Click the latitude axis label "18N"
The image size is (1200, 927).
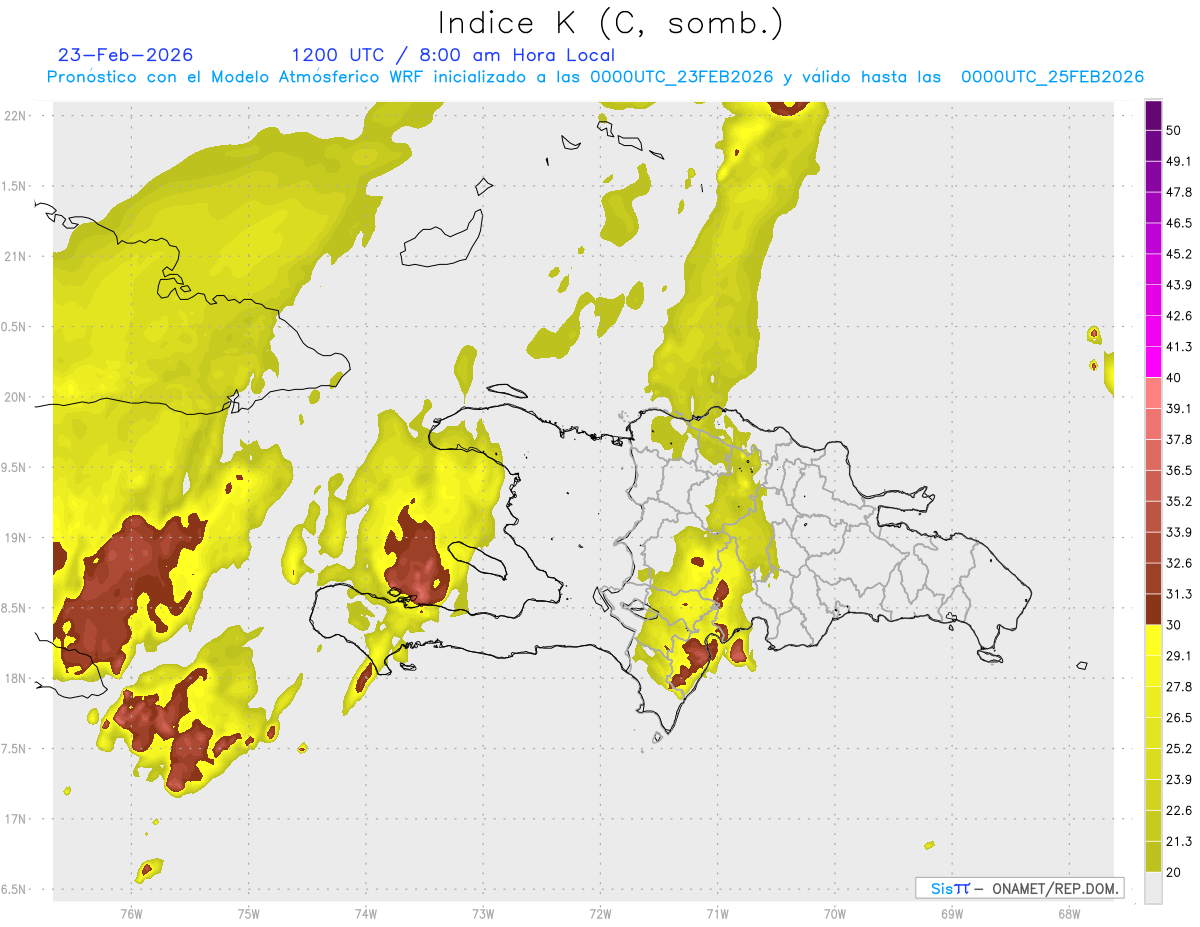point(14,679)
